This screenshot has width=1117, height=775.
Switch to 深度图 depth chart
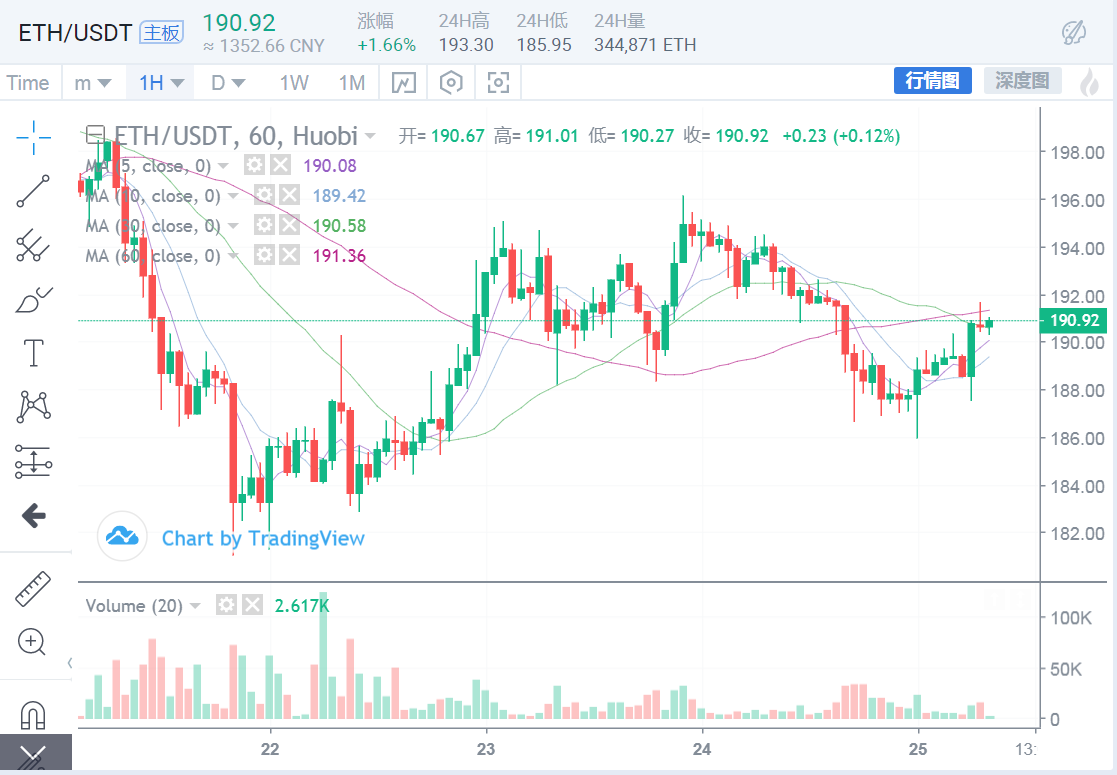coord(1022,80)
